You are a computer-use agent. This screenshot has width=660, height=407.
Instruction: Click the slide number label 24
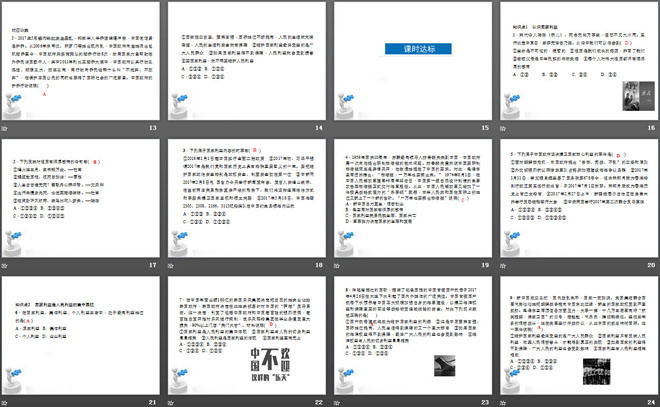point(651,402)
